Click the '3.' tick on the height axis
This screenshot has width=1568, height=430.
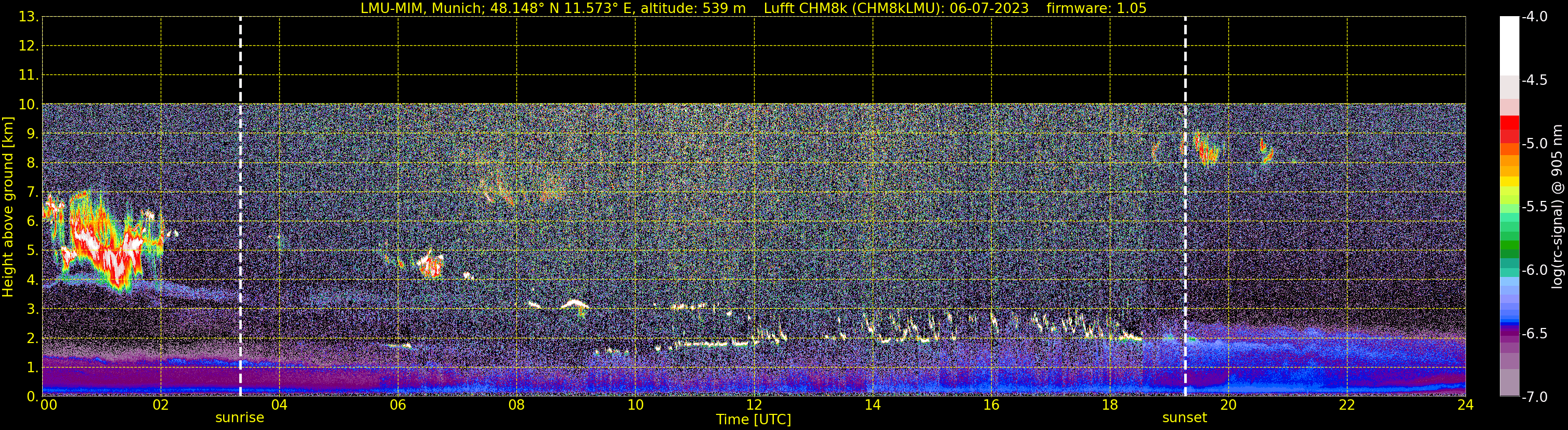pos(32,309)
